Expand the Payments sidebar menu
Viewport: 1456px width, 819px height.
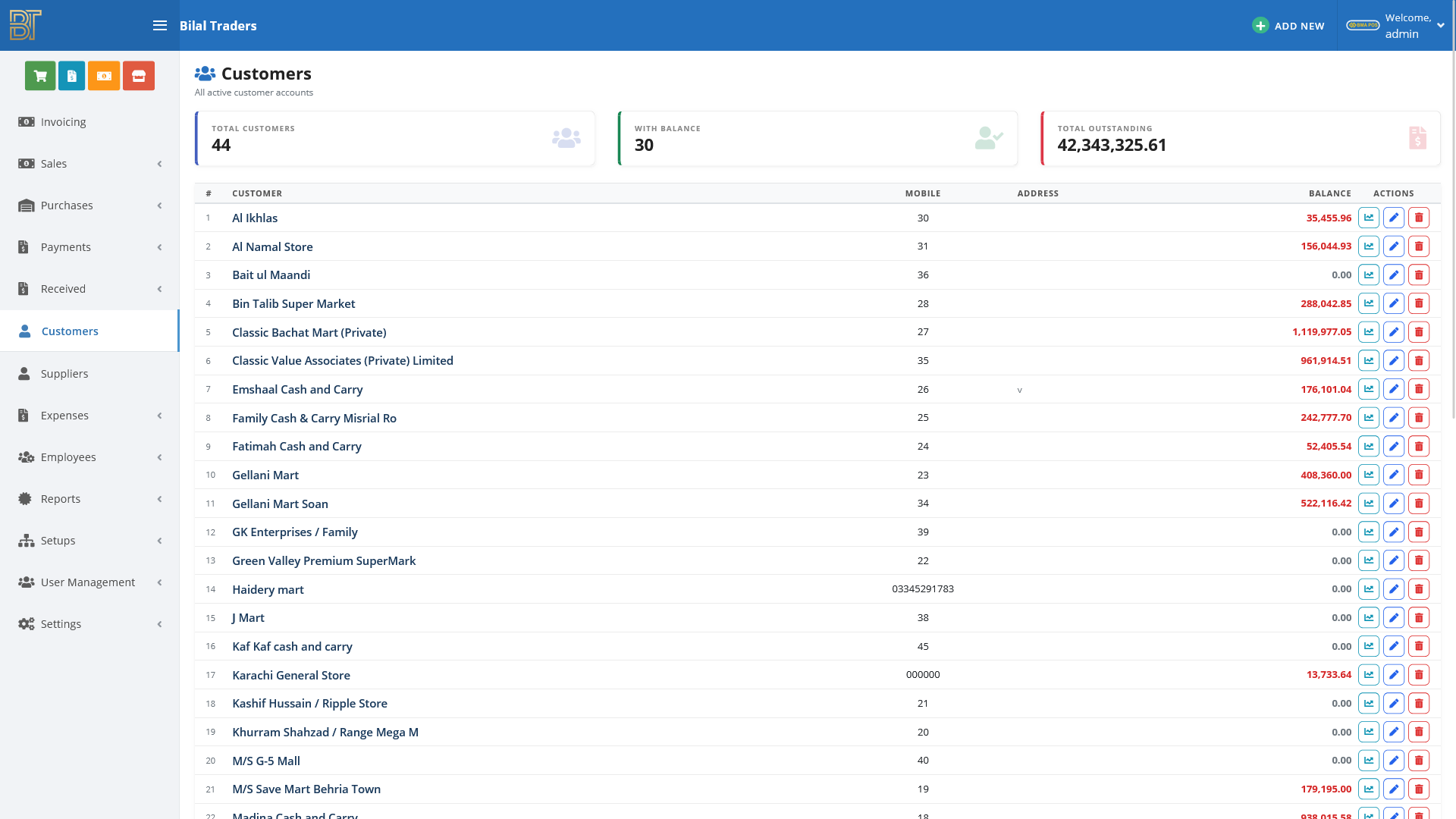[x=89, y=247]
